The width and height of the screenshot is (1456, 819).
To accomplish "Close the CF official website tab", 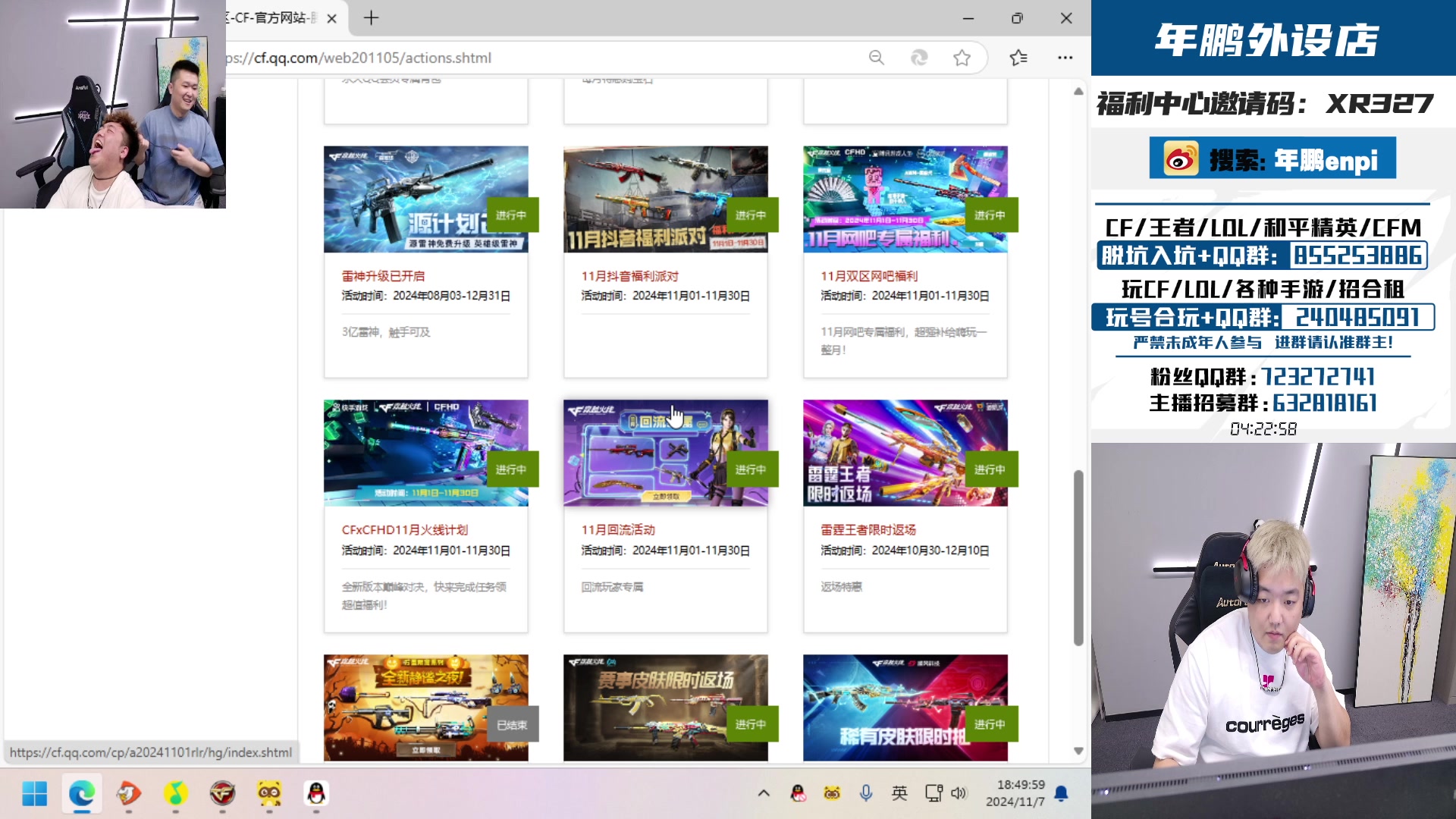I will click(x=331, y=18).
